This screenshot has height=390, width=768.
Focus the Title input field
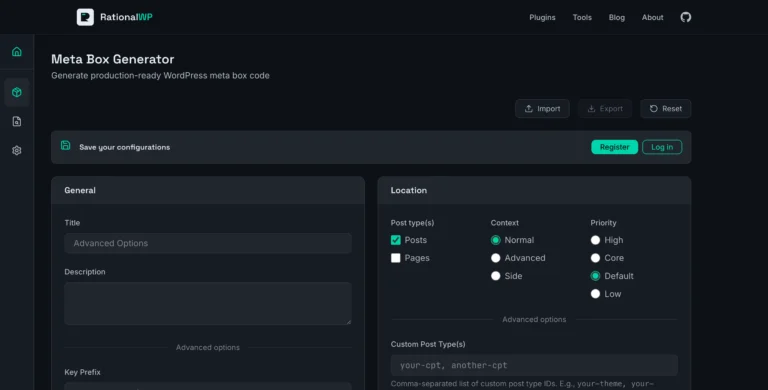[208, 244]
